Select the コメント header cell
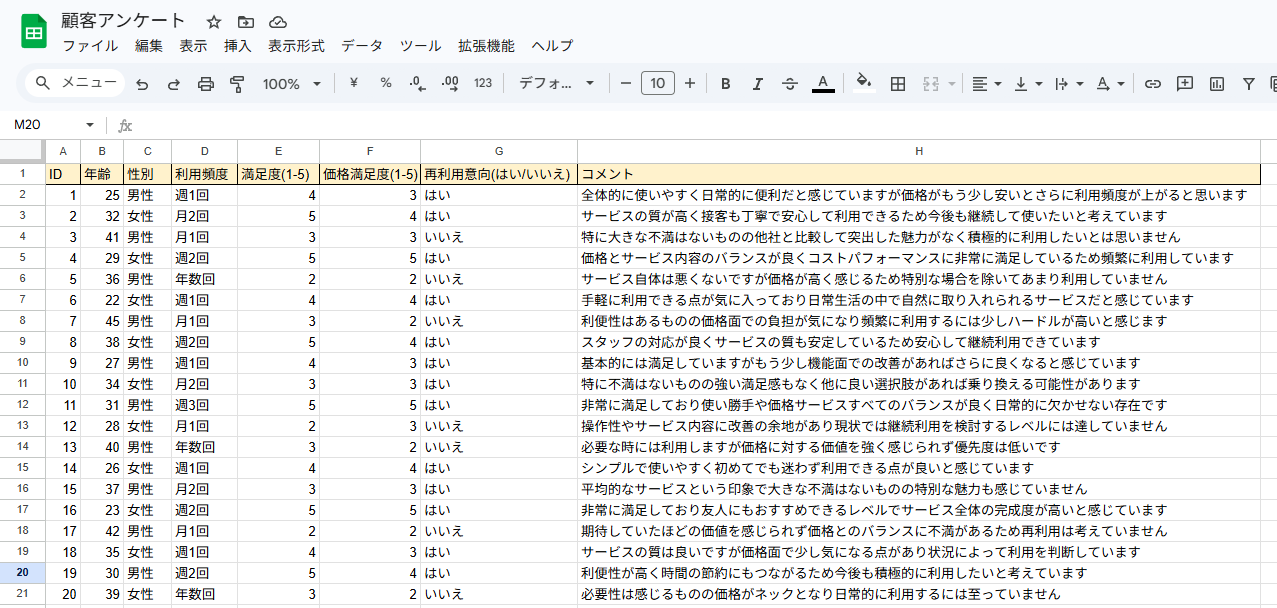Image resolution: width=1277 pixels, height=608 pixels. [x=919, y=173]
